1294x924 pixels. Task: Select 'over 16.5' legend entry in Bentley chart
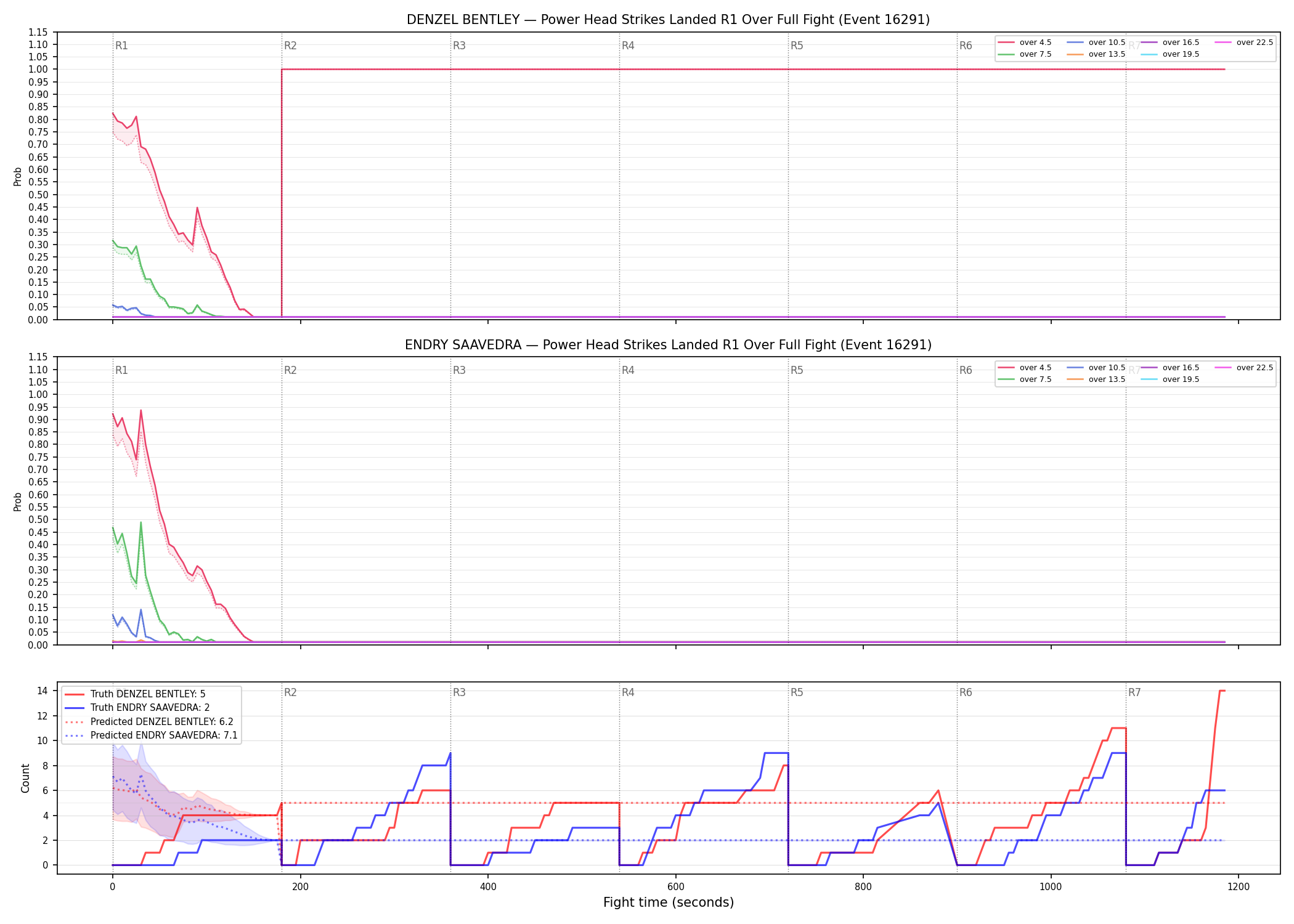pyautogui.click(x=1170, y=43)
